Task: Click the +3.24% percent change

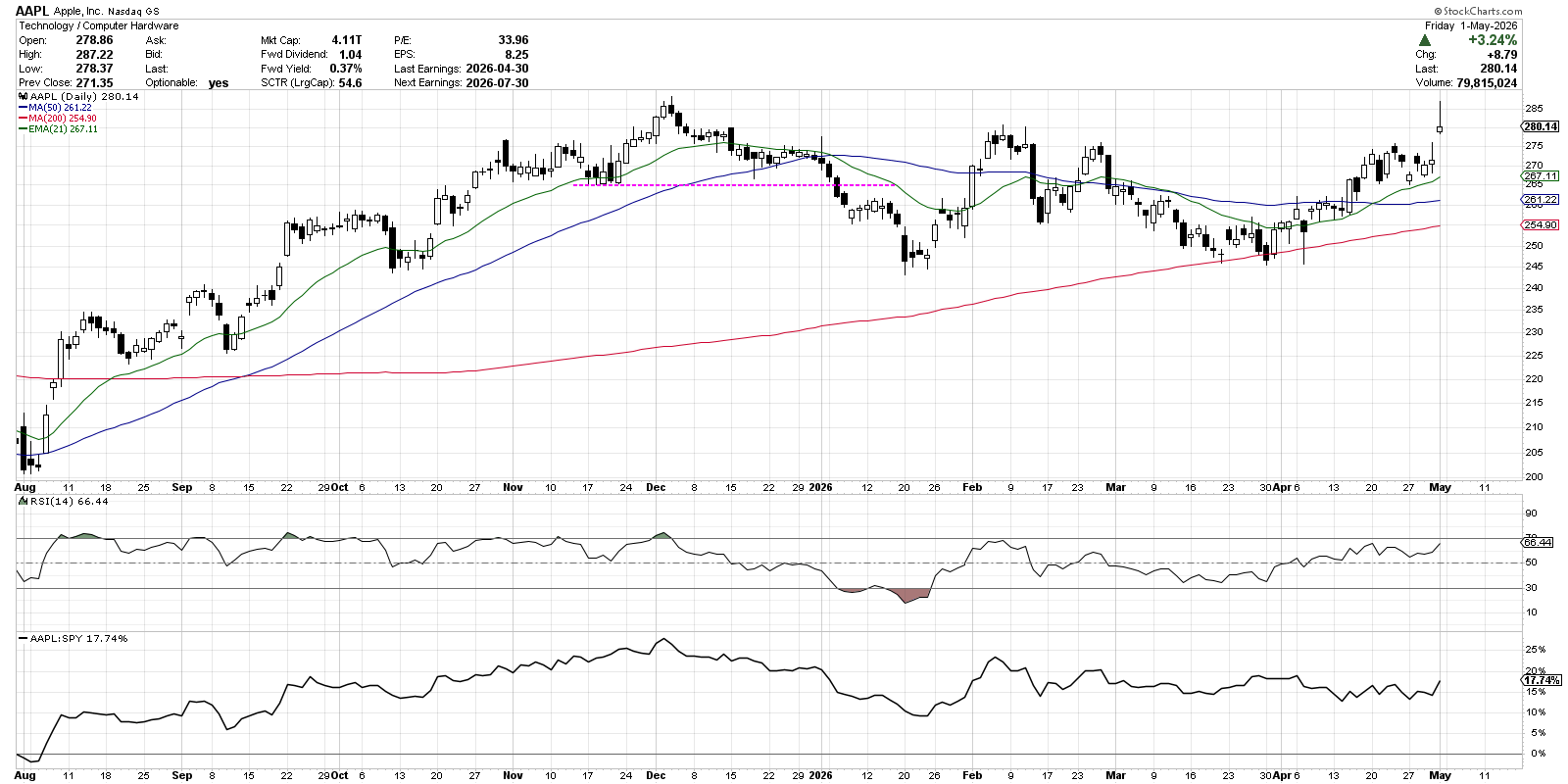Action: coord(1493,40)
